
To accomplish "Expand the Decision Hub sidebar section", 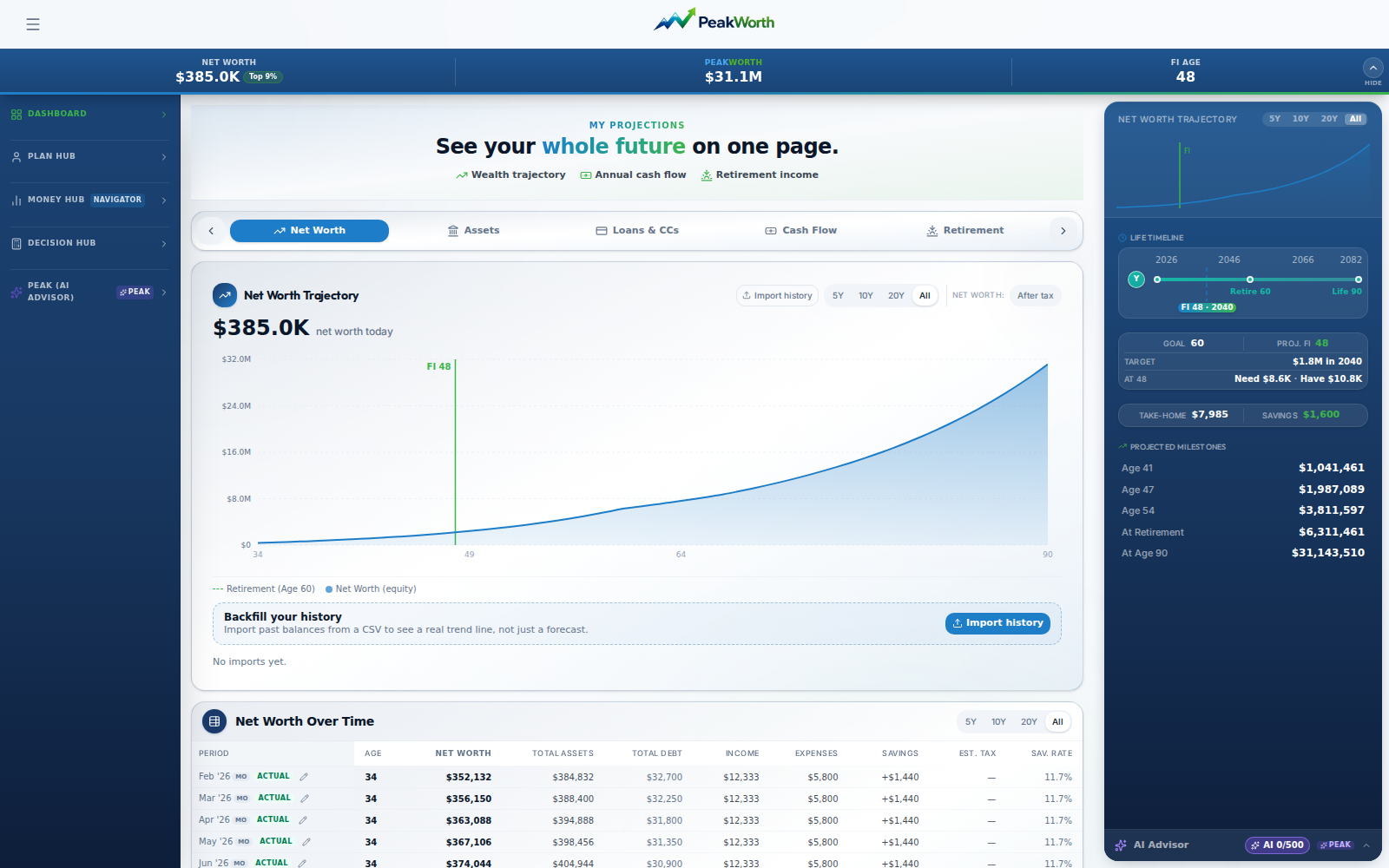I will [x=163, y=244].
